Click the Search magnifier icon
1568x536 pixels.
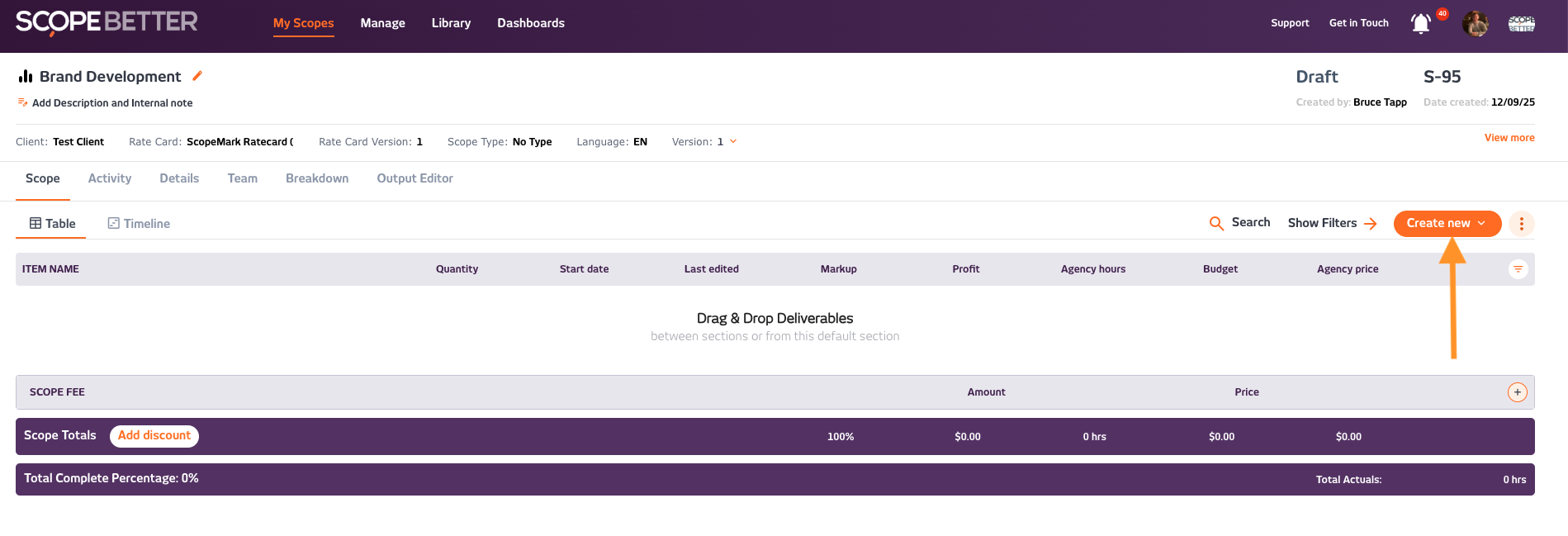1216,224
